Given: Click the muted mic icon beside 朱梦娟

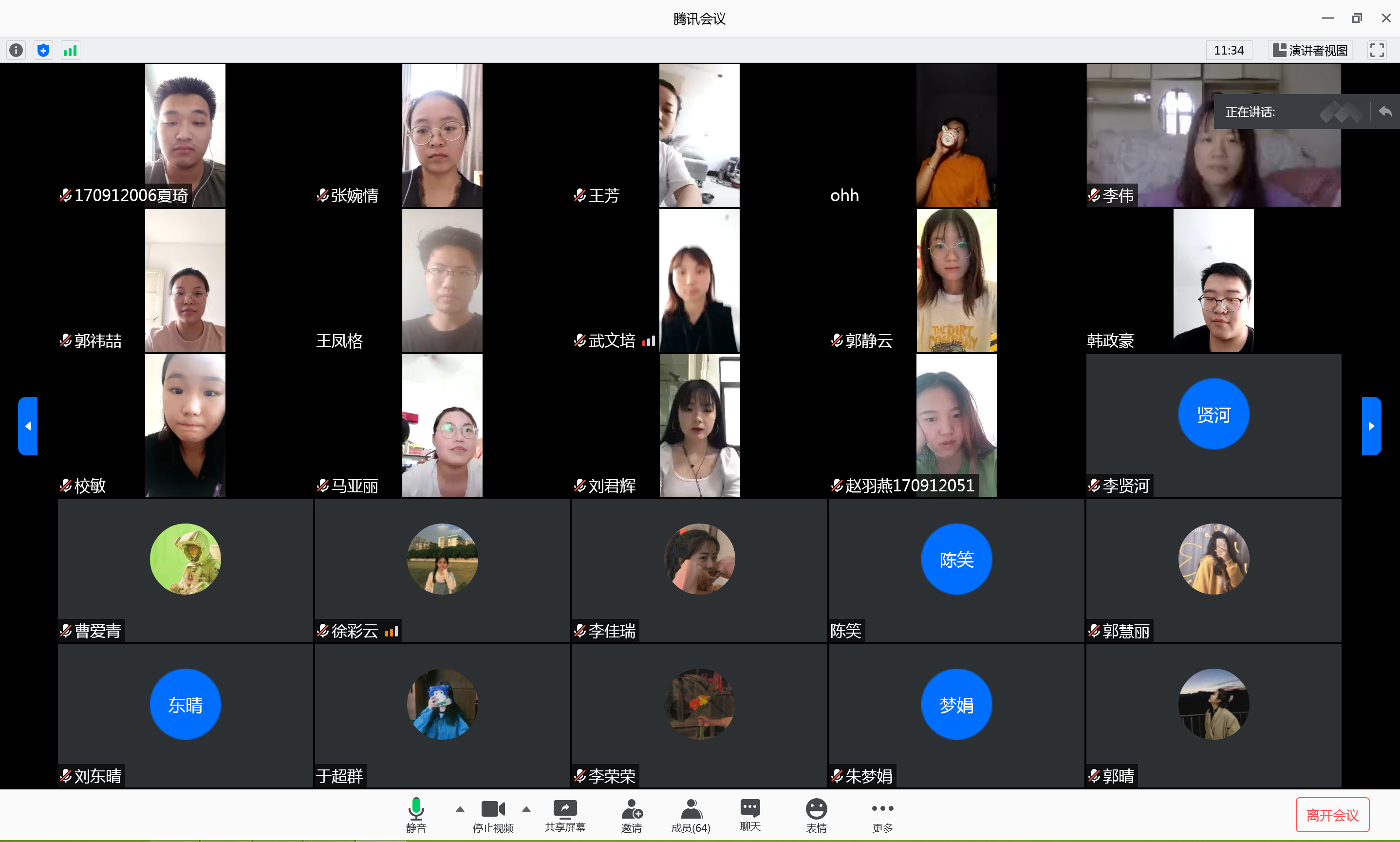Looking at the screenshot, I should tap(837, 776).
